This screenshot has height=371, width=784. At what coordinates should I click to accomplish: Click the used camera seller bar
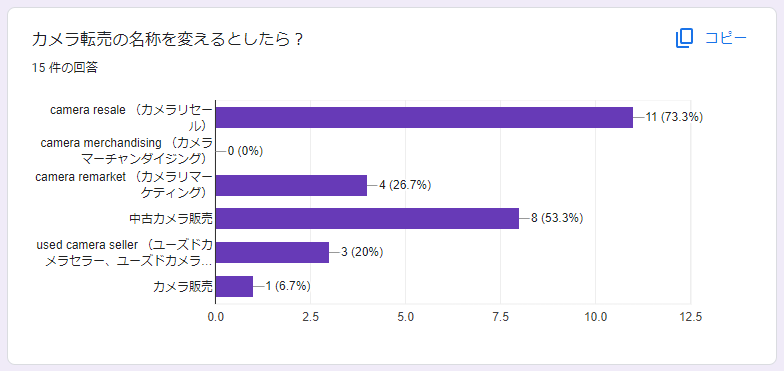coord(272,252)
